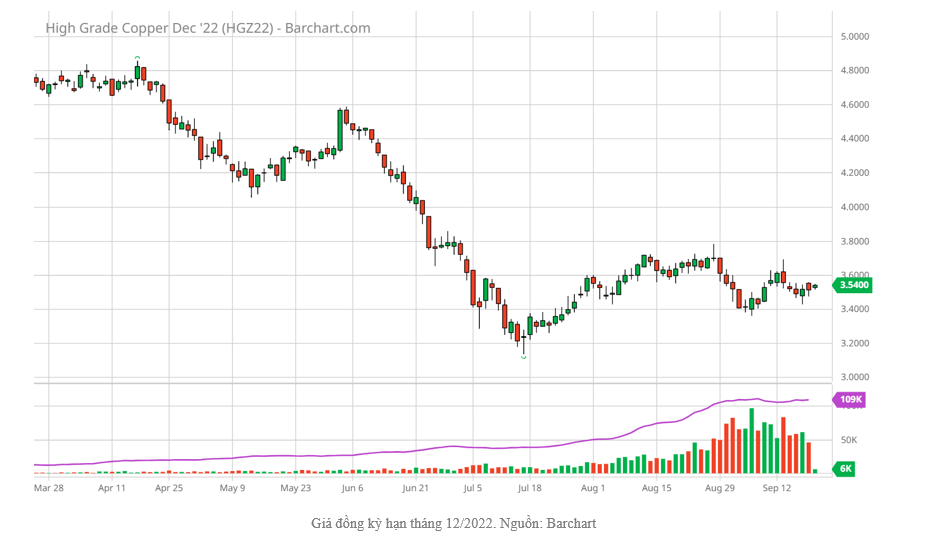This screenshot has width=929, height=540.
Task: Select the 5.0000 price axis label
Action: 854,37
